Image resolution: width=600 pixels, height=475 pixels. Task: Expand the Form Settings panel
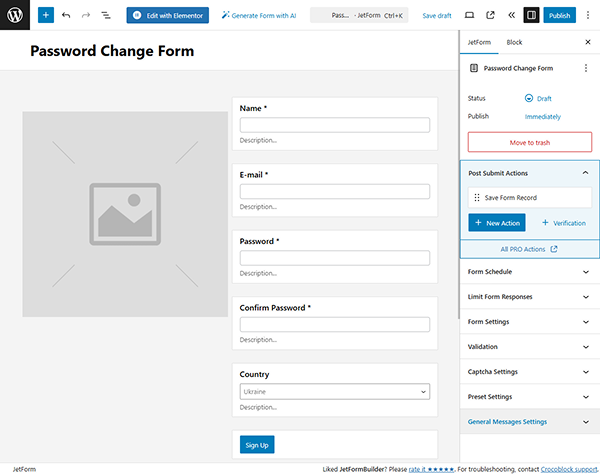[530, 322]
